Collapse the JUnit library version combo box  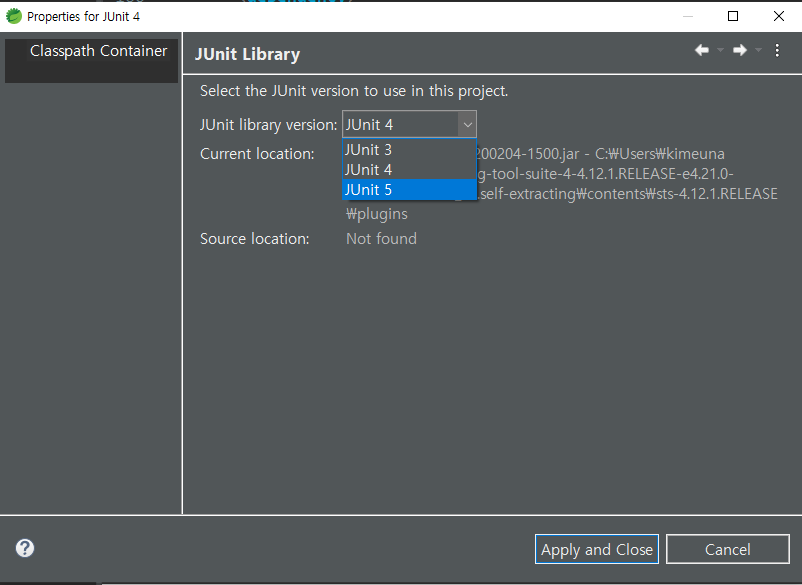pos(467,124)
